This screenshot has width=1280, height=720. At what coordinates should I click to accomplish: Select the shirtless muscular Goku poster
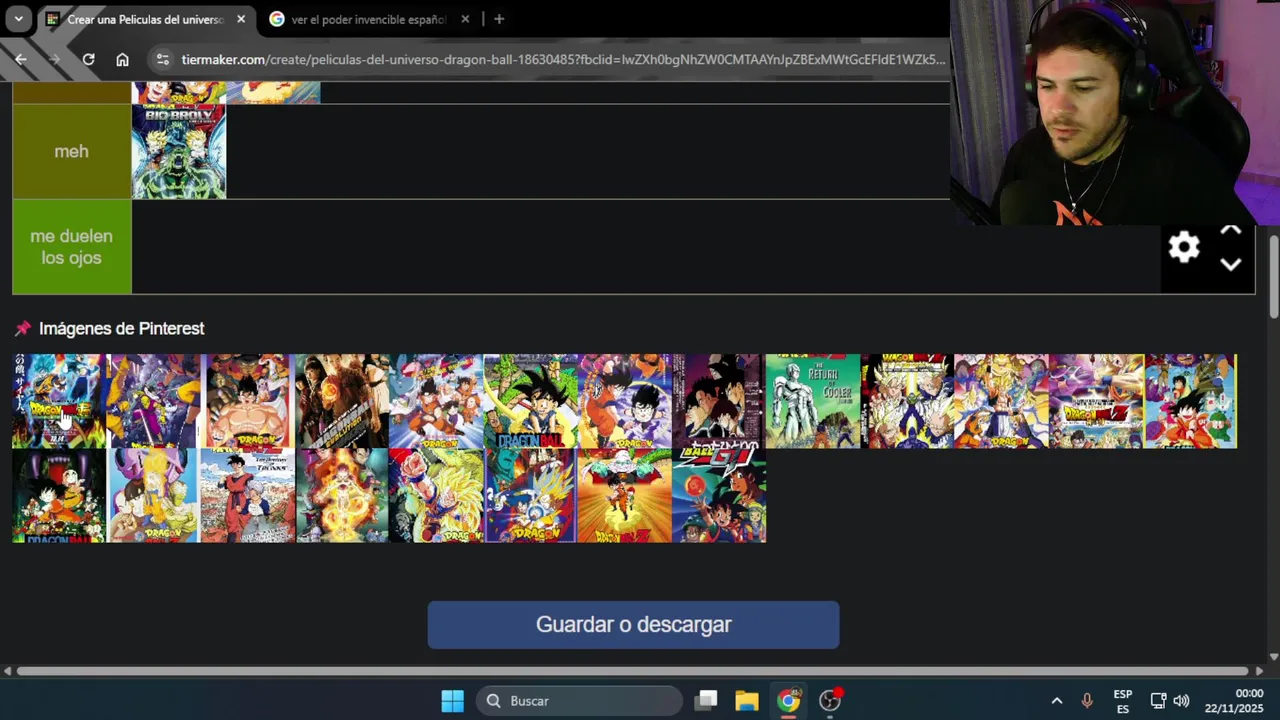247,401
